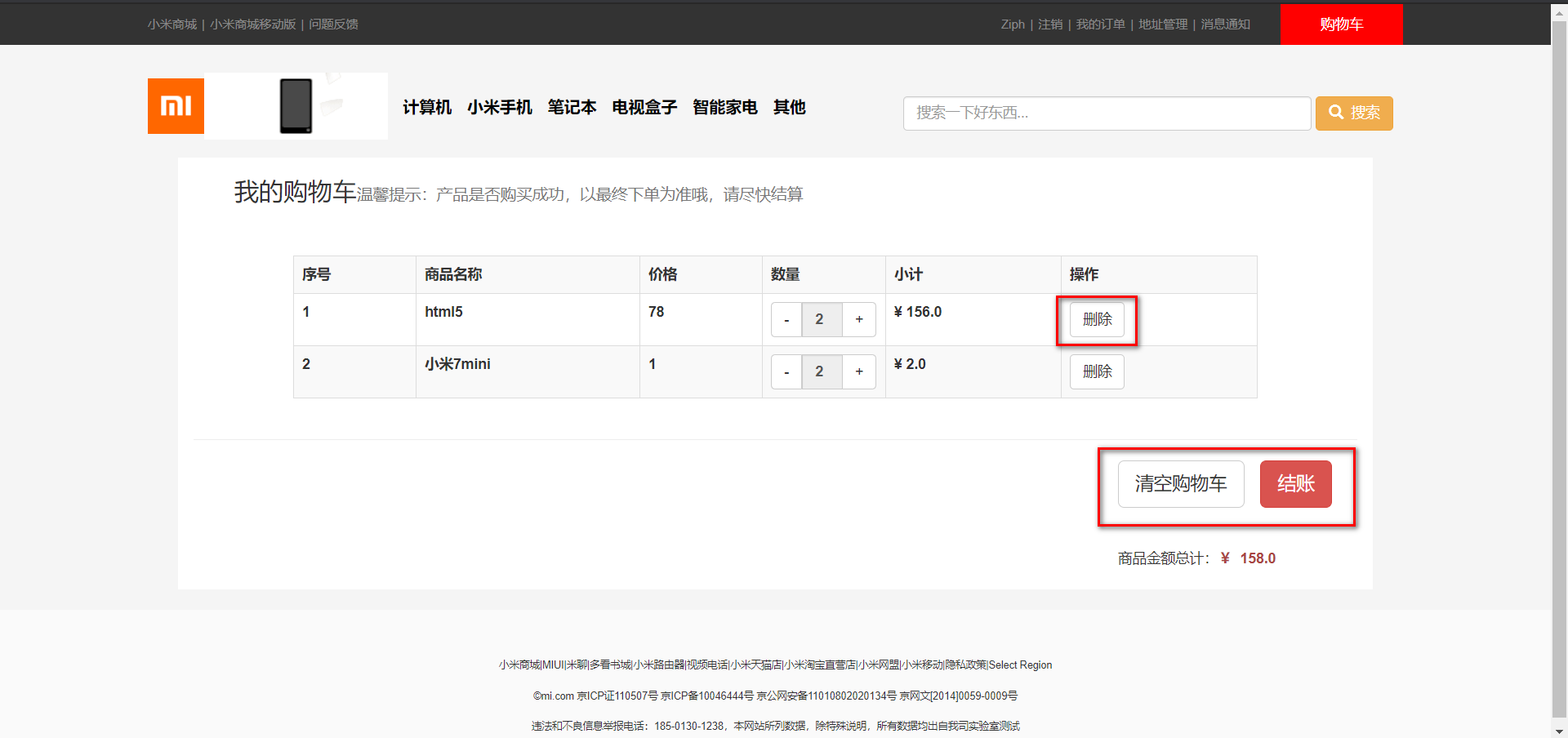Open 小米商城移动版 link
1568x738 pixels.
click(252, 24)
